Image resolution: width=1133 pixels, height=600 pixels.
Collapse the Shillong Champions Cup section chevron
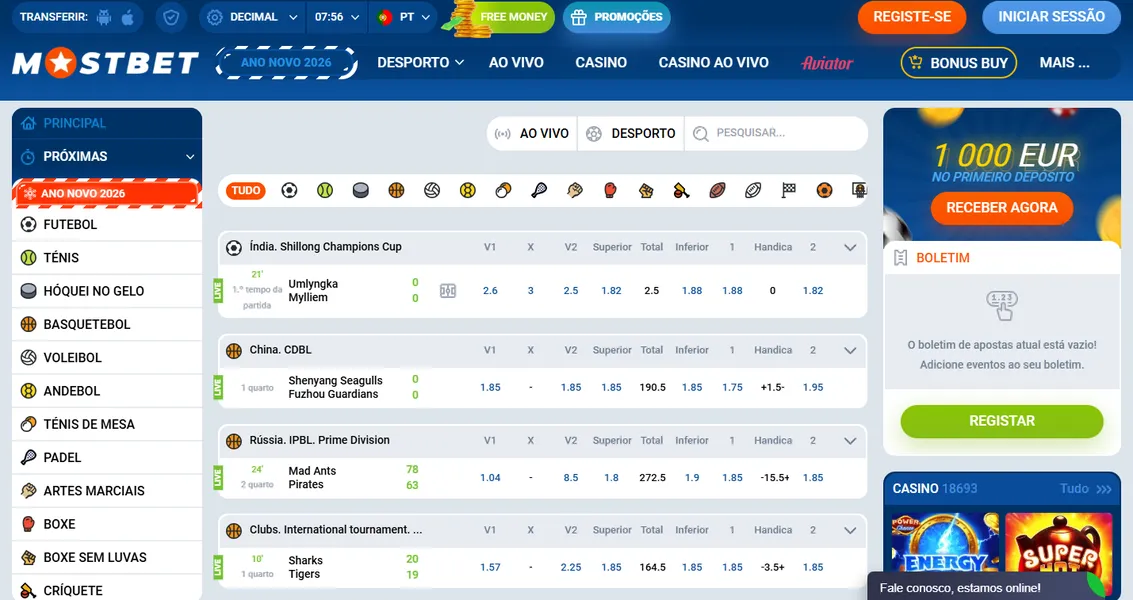[x=850, y=247]
